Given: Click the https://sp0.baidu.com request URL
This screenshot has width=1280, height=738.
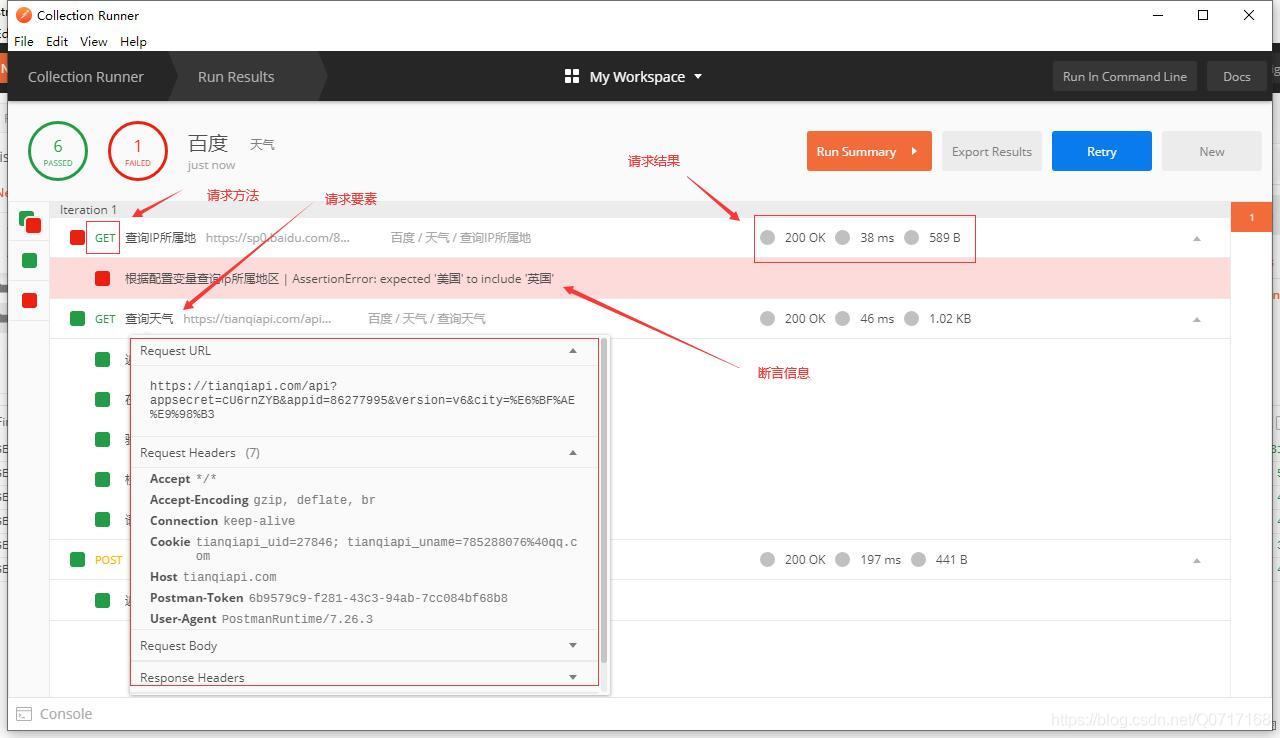Looking at the screenshot, I should pyautogui.click(x=278, y=238).
